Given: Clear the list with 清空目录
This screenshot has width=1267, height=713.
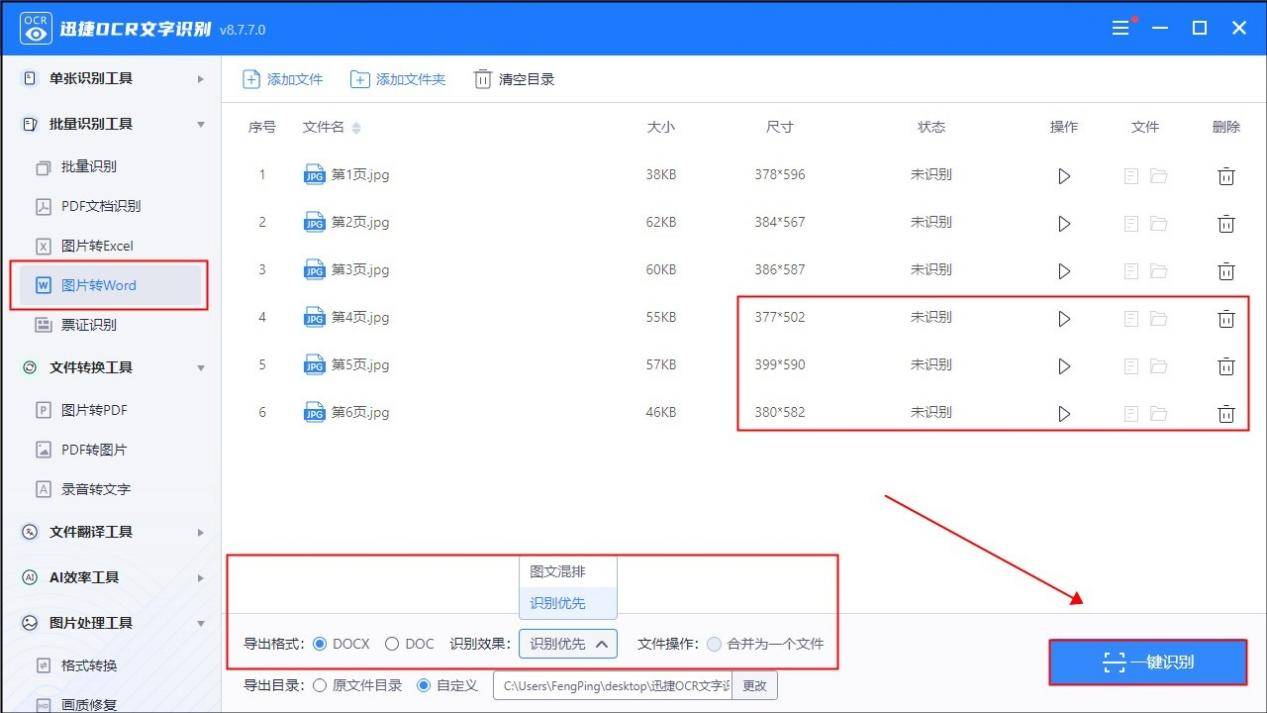Looking at the screenshot, I should [514, 79].
